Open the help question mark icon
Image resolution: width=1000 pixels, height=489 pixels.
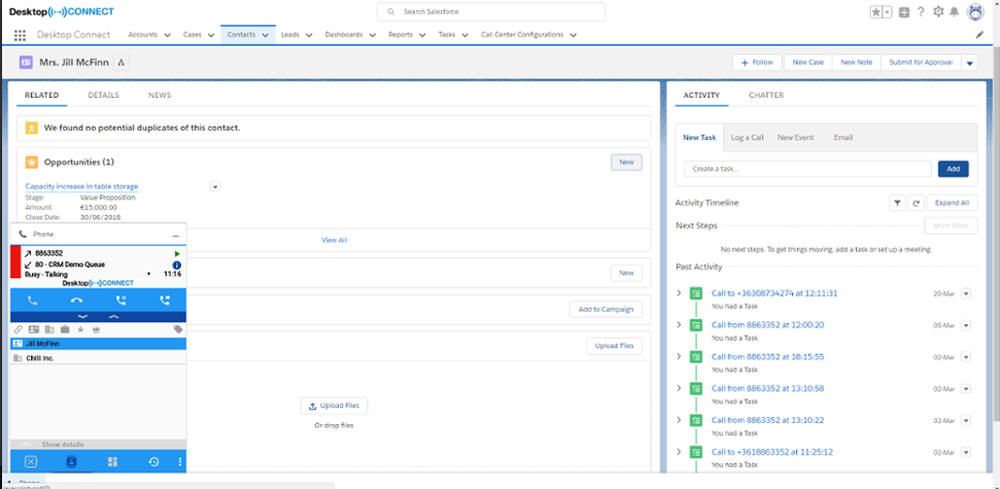click(x=921, y=12)
